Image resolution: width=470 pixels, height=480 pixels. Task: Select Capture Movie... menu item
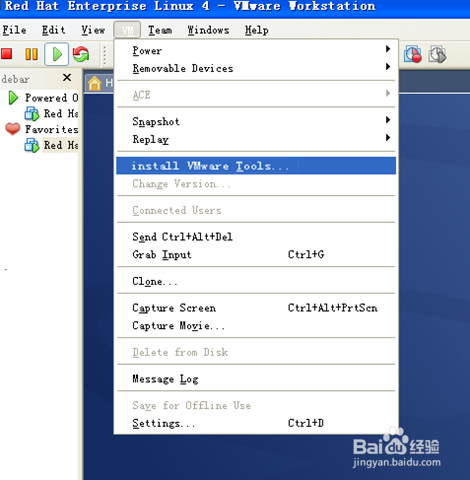point(256,325)
